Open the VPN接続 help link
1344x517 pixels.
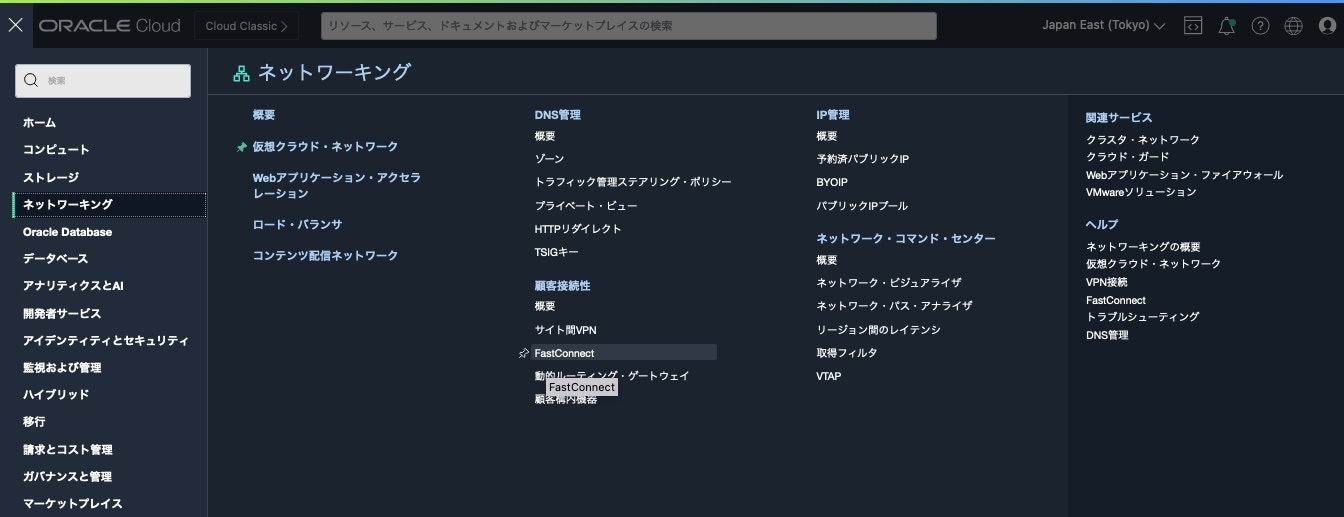(x=1106, y=283)
